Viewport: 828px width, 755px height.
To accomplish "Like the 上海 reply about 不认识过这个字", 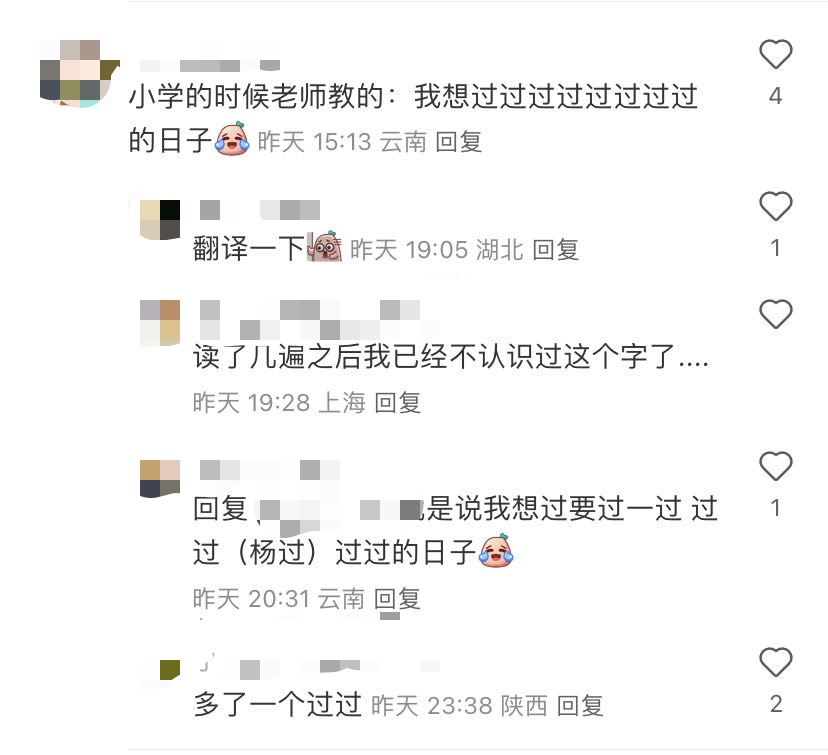I will pos(775,314).
